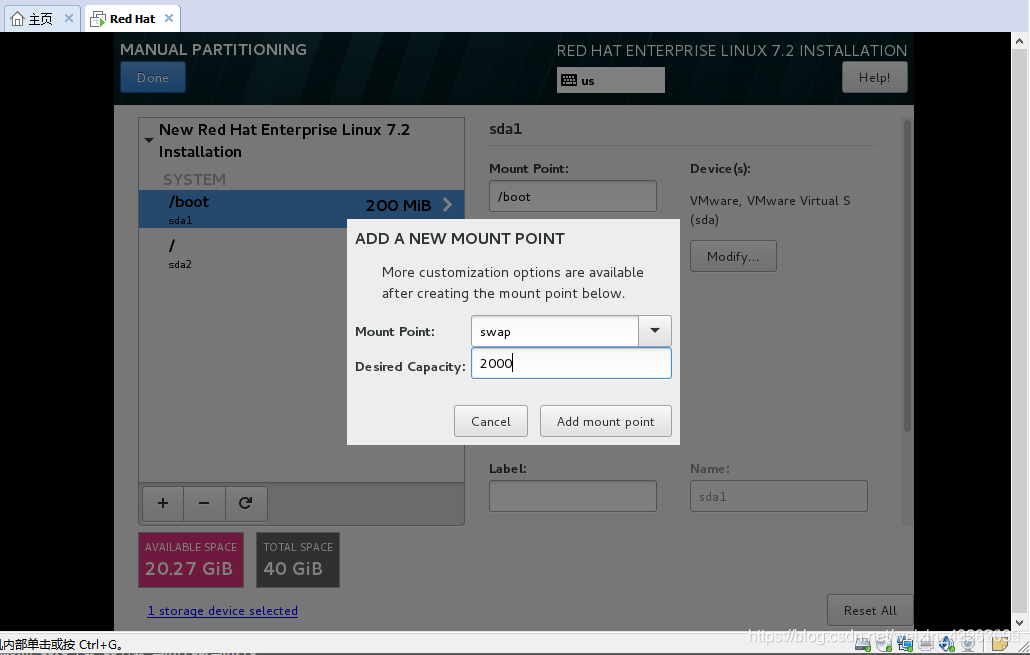Click the hard disk status icon in VMware bar
Screen dimensions: 1030x655
[862, 644]
